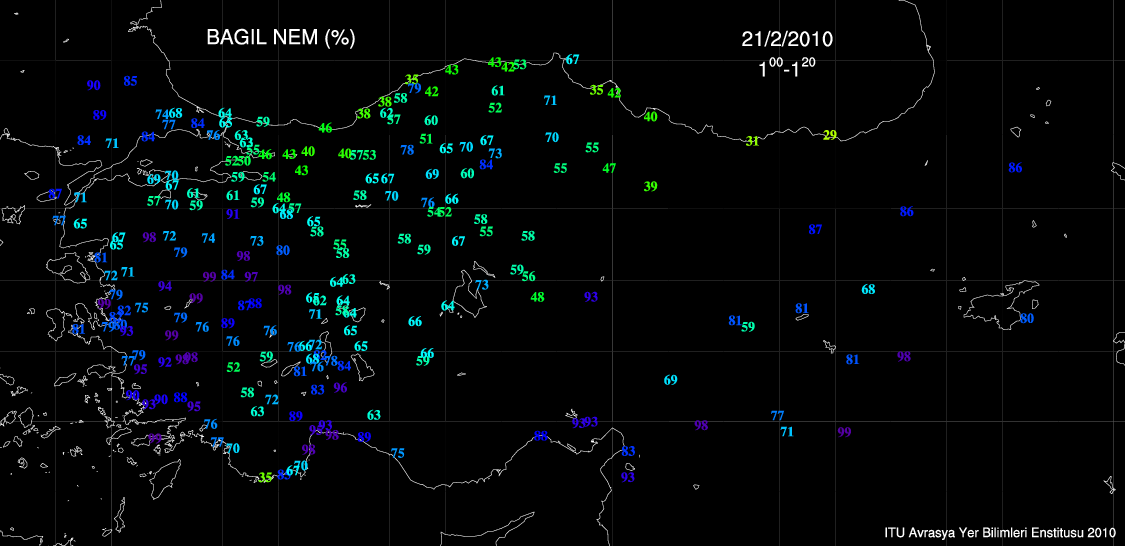Click the green 31 reading beside the 29
Viewport: 1125px width, 546px height.
(x=752, y=141)
